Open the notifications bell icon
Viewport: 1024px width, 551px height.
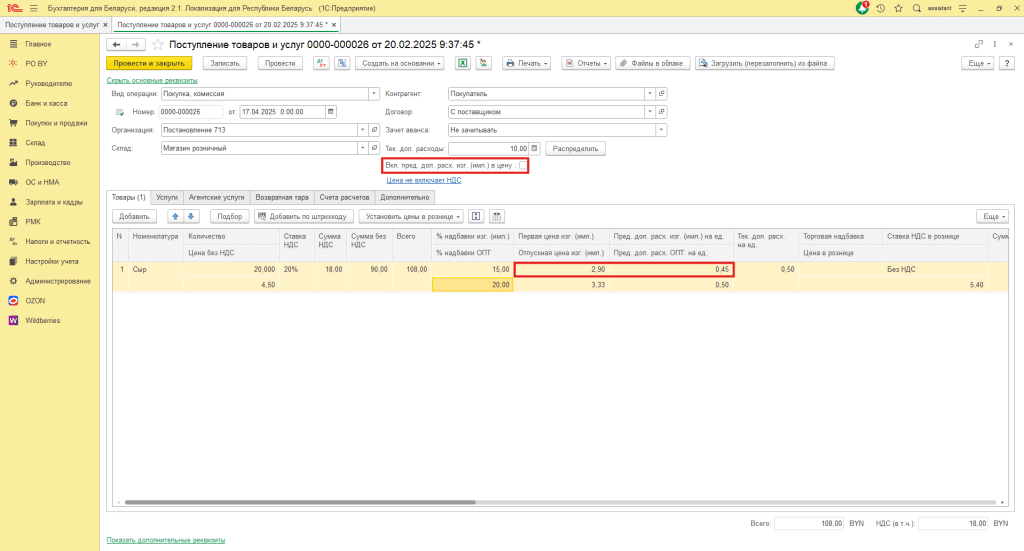(862, 8)
